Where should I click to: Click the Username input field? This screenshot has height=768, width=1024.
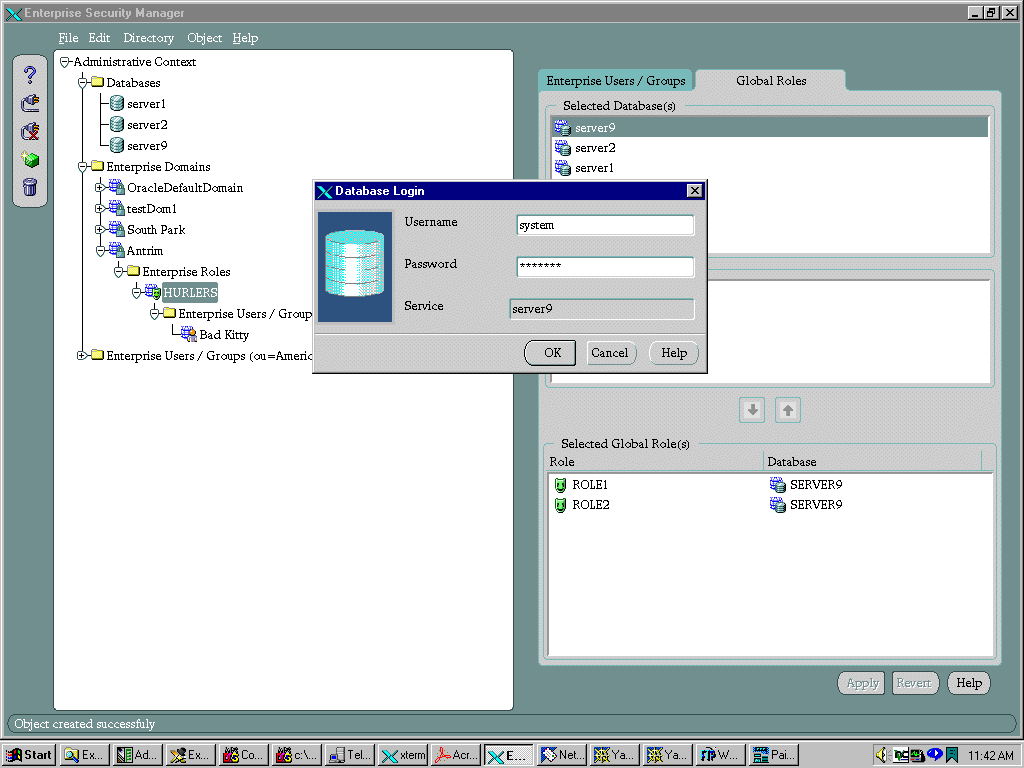coord(605,226)
